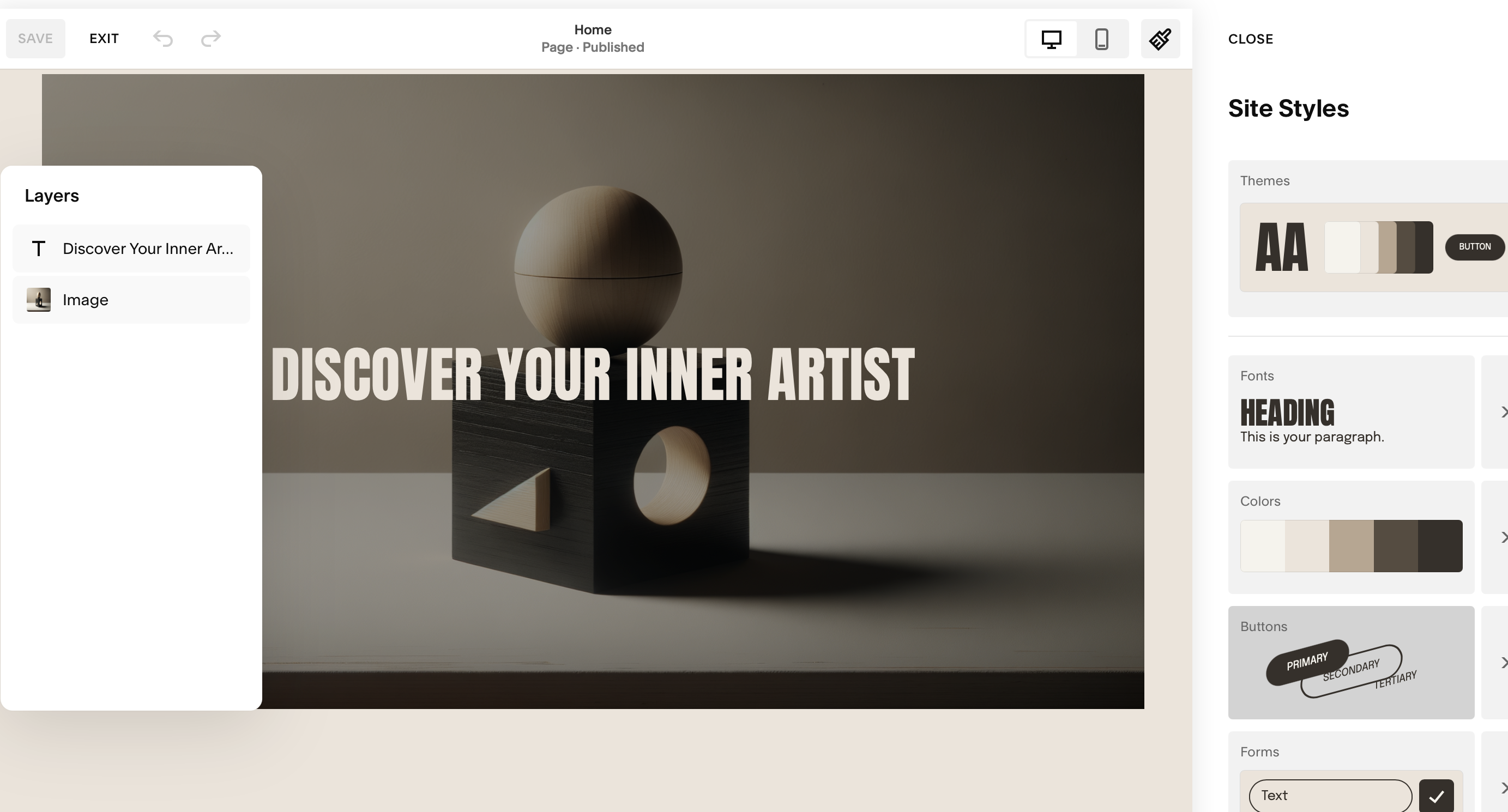Switch to desktop preview
The width and height of the screenshot is (1508, 812).
[x=1051, y=39]
